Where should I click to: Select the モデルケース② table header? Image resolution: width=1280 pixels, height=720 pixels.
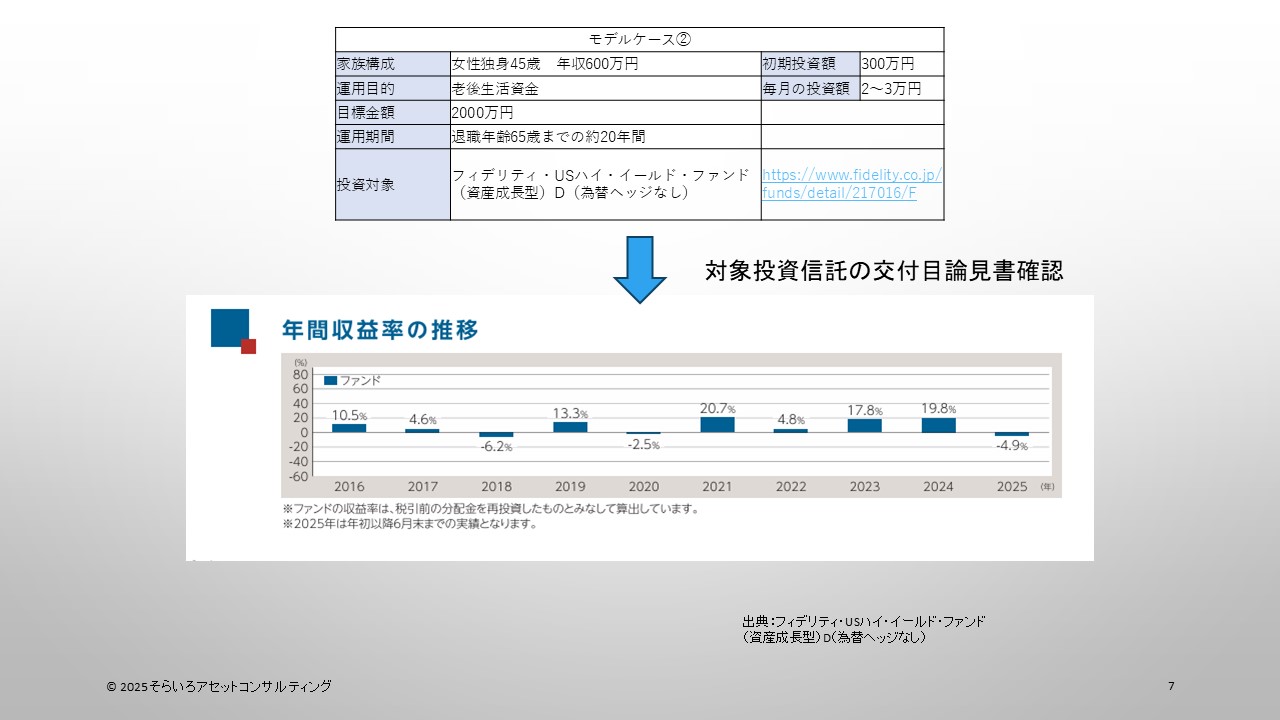(639, 40)
